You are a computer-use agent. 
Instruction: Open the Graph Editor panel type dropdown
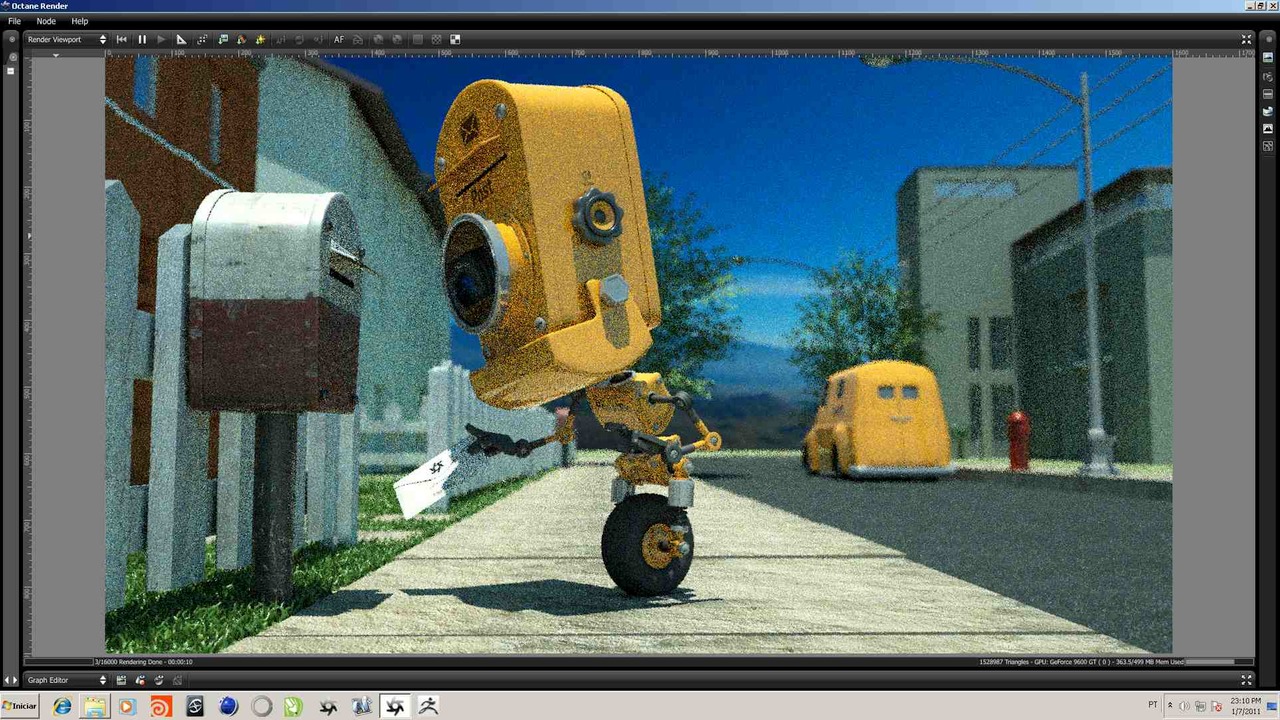[66, 680]
